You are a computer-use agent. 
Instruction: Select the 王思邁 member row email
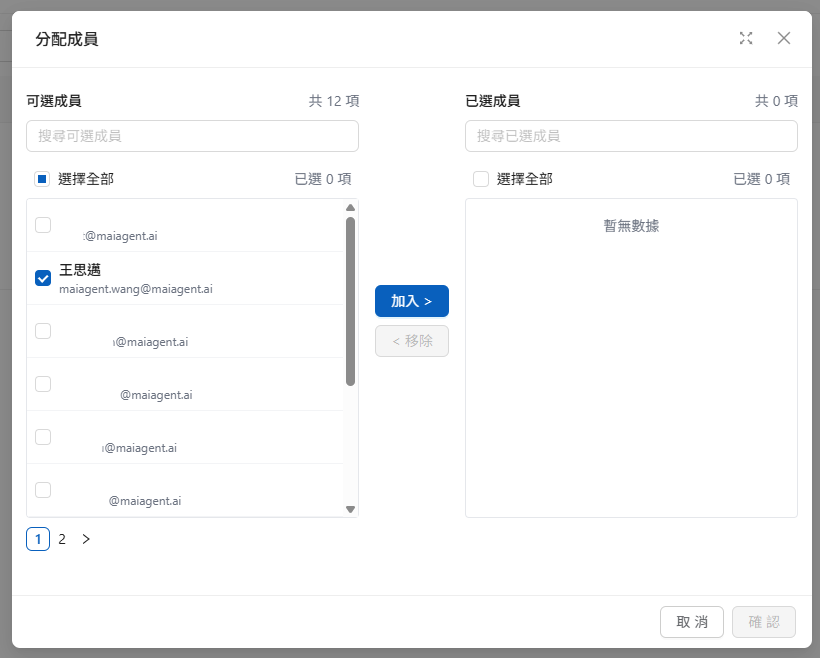(x=136, y=289)
